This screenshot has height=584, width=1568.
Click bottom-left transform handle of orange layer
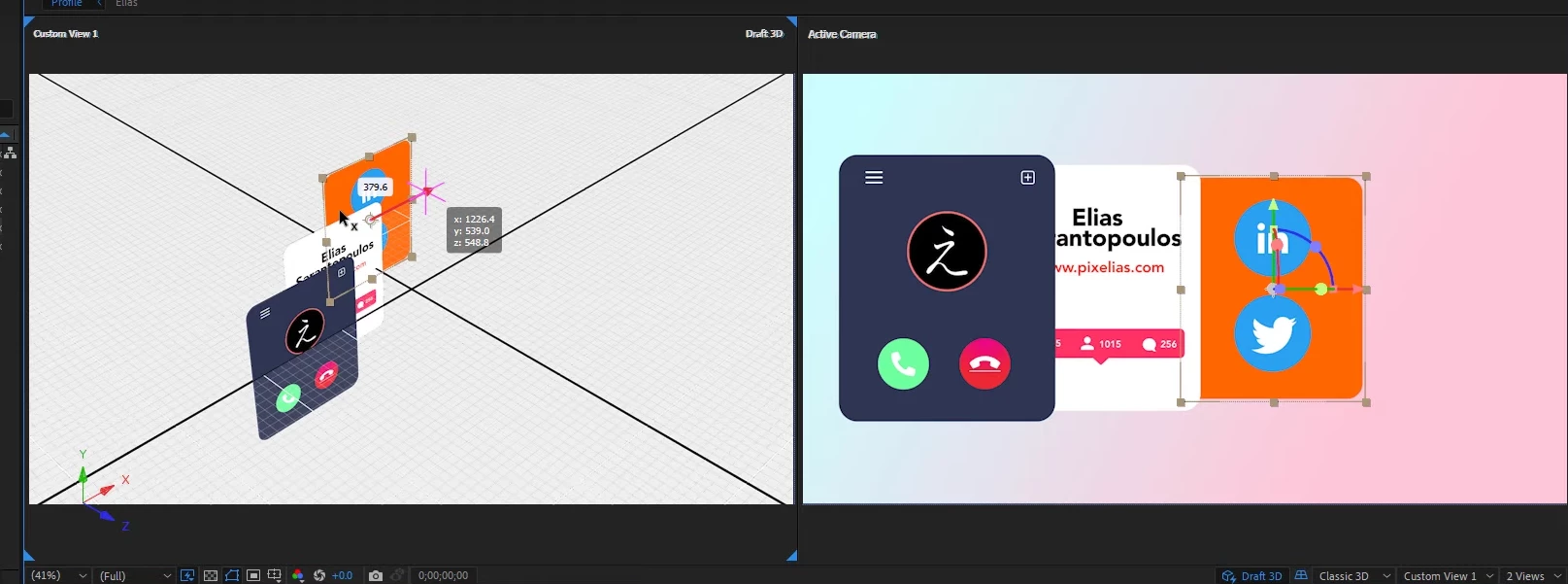(x=1182, y=402)
